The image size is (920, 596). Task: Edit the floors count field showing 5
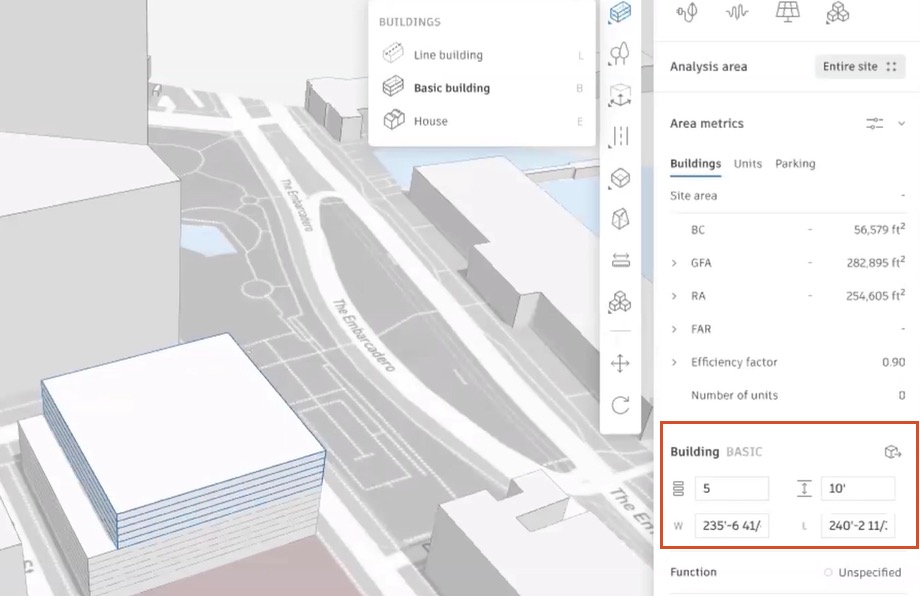coord(732,488)
